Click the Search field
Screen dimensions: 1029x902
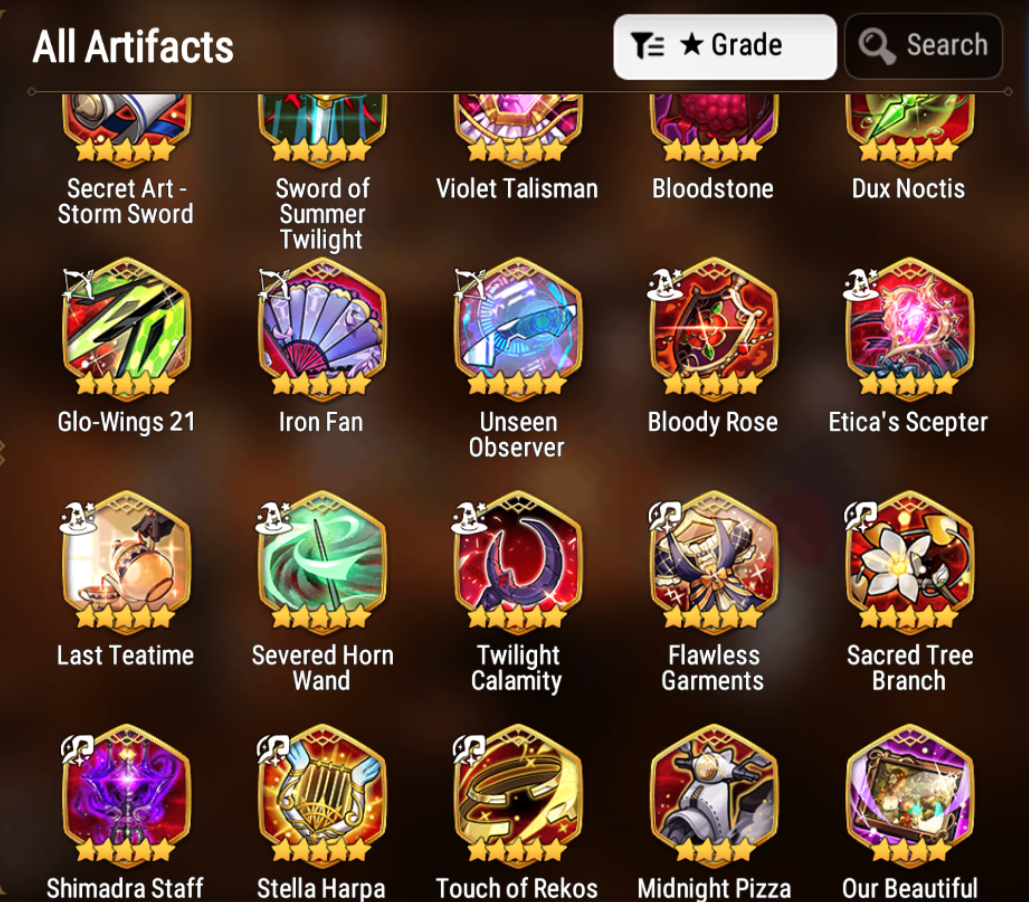[x=923, y=47]
